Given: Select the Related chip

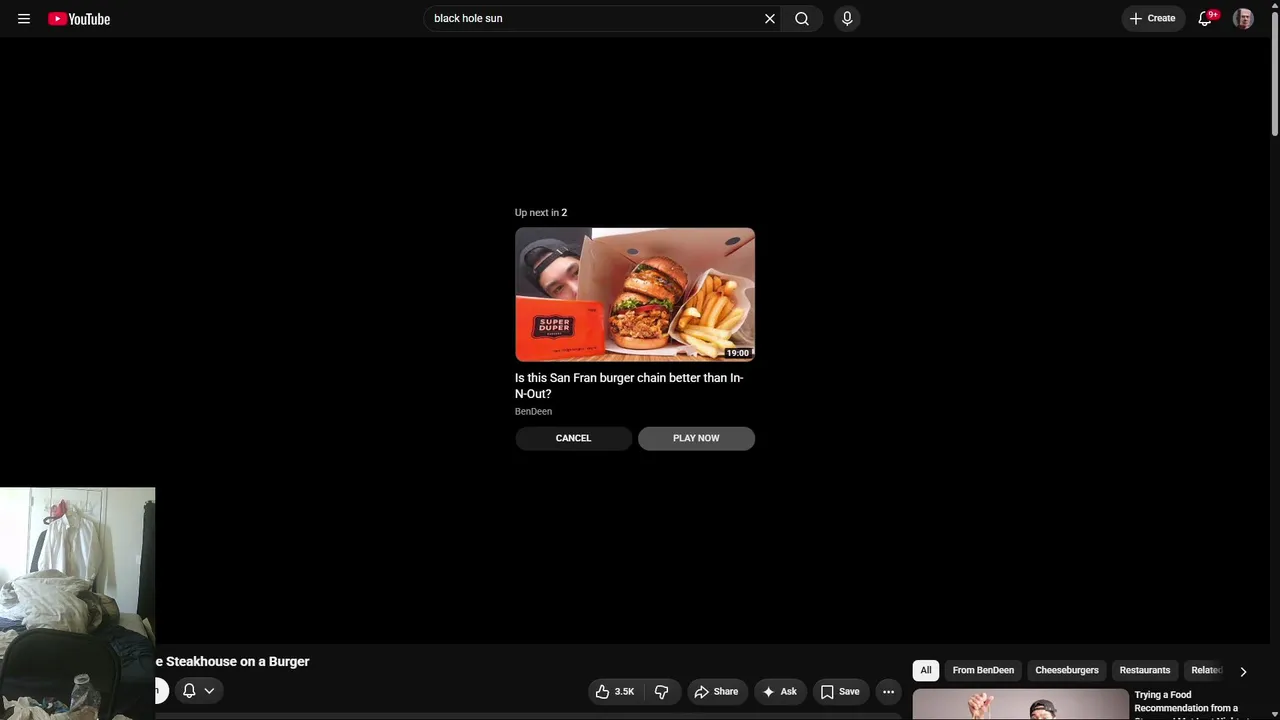Looking at the screenshot, I should 1206,670.
